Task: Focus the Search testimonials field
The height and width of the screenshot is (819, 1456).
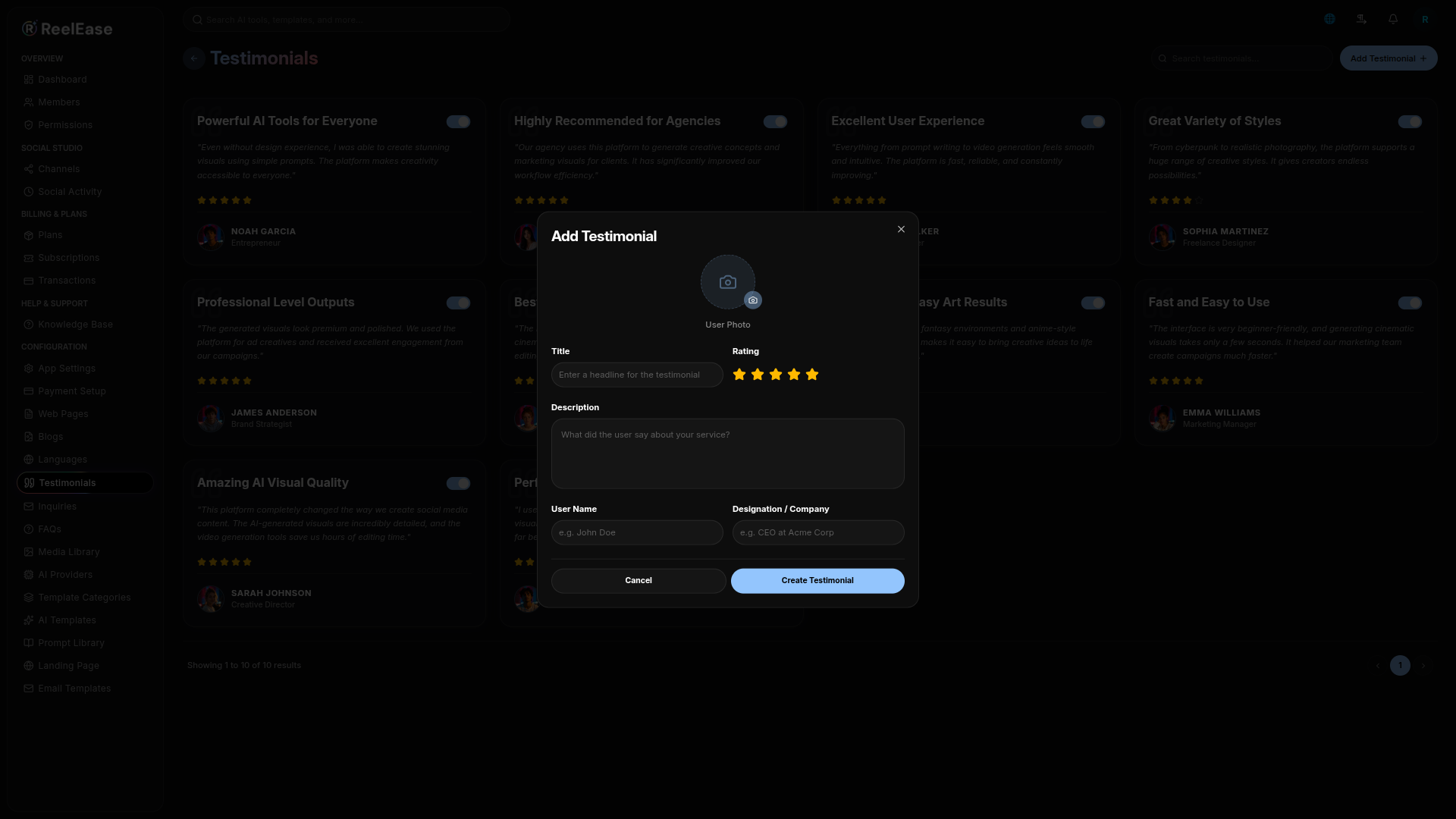Action: click(1242, 58)
